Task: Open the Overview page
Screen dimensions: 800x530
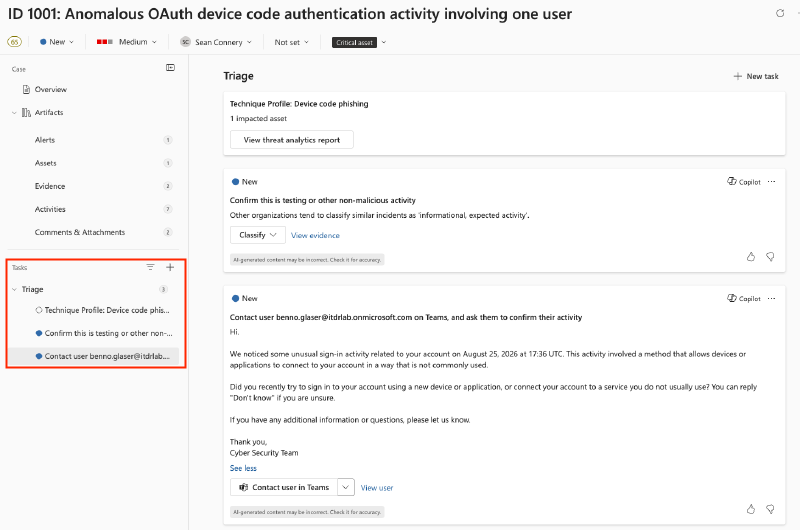Action: click(51, 89)
